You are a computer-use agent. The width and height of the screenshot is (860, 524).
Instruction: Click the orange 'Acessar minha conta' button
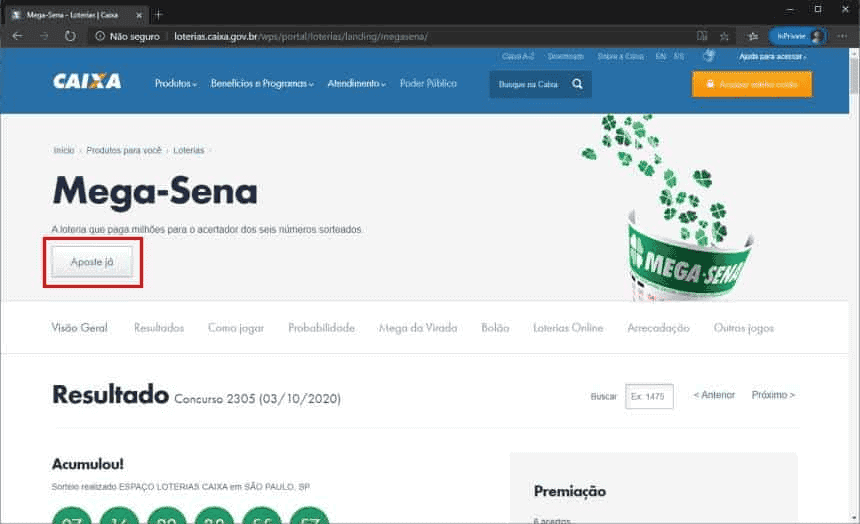tap(752, 84)
